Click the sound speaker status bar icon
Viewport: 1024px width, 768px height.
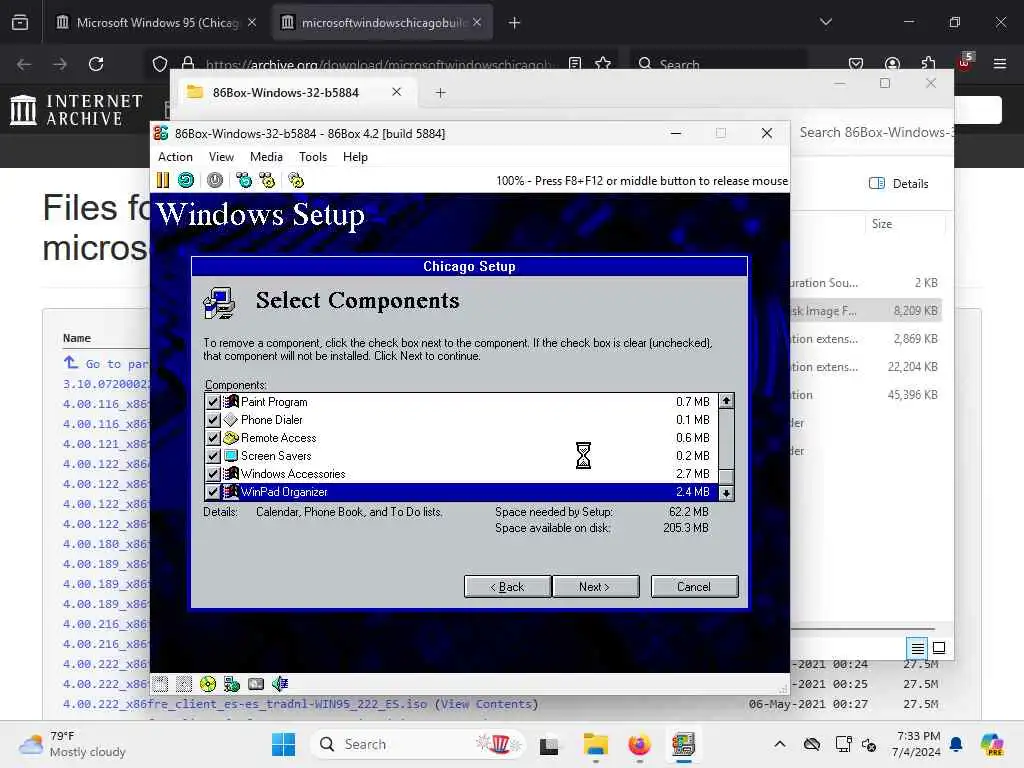[280, 684]
